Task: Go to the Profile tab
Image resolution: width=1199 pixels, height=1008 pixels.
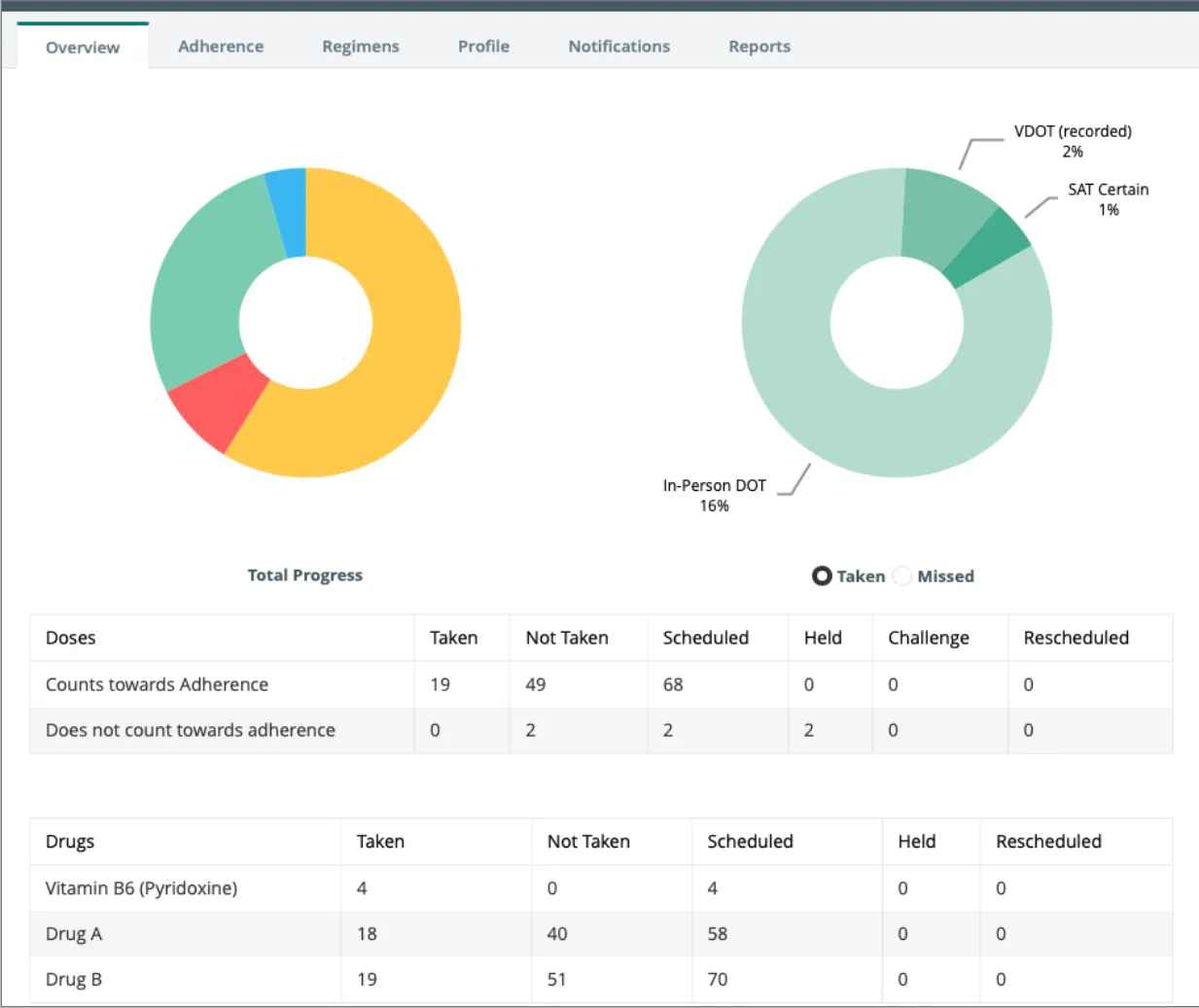Action: pos(483,46)
